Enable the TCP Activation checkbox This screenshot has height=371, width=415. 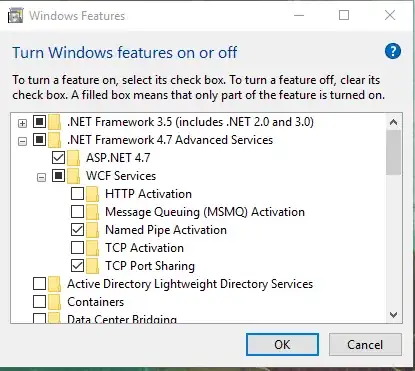pos(77,248)
